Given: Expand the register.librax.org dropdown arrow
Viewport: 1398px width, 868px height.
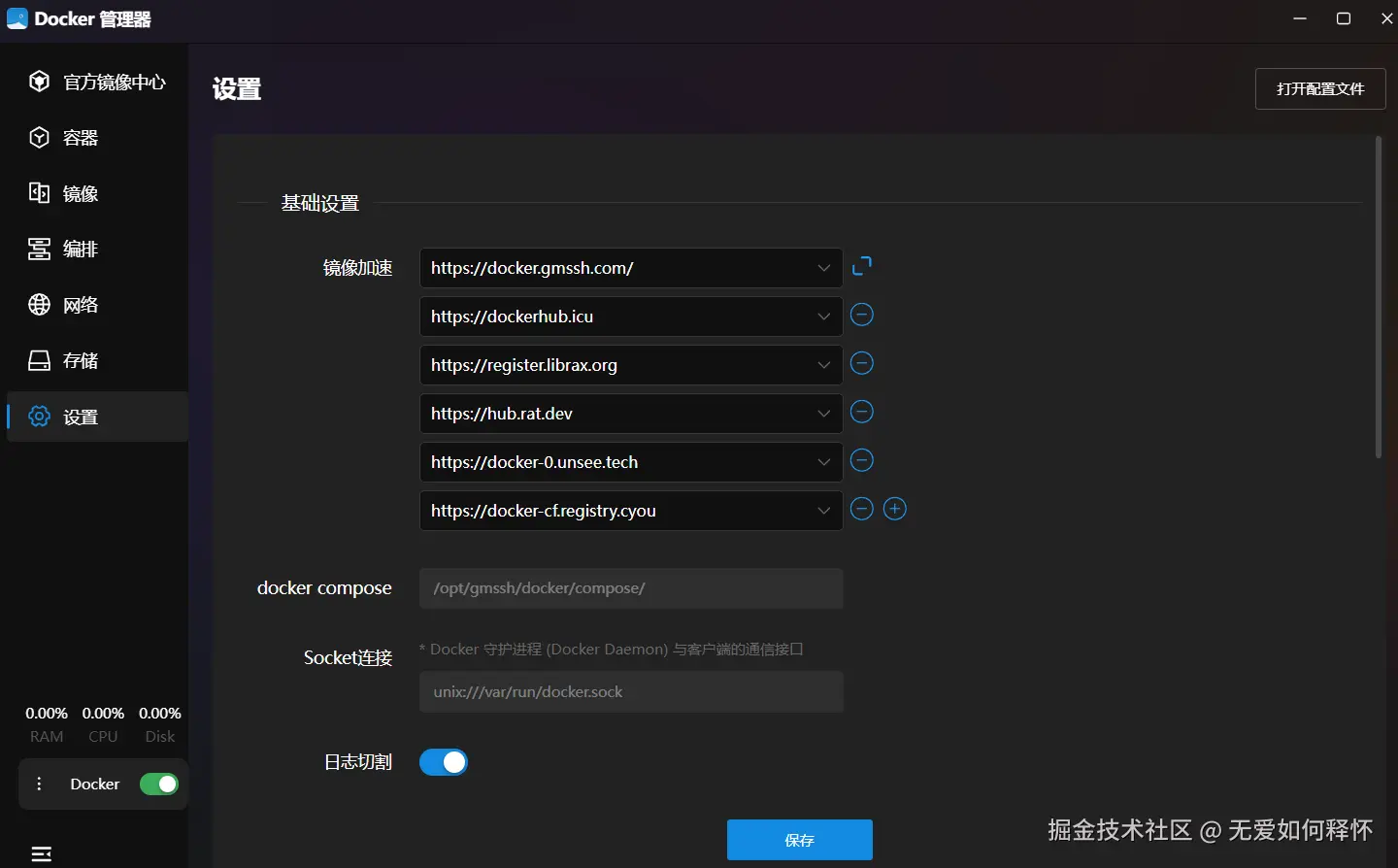Looking at the screenshot, I should pos(824,365).
